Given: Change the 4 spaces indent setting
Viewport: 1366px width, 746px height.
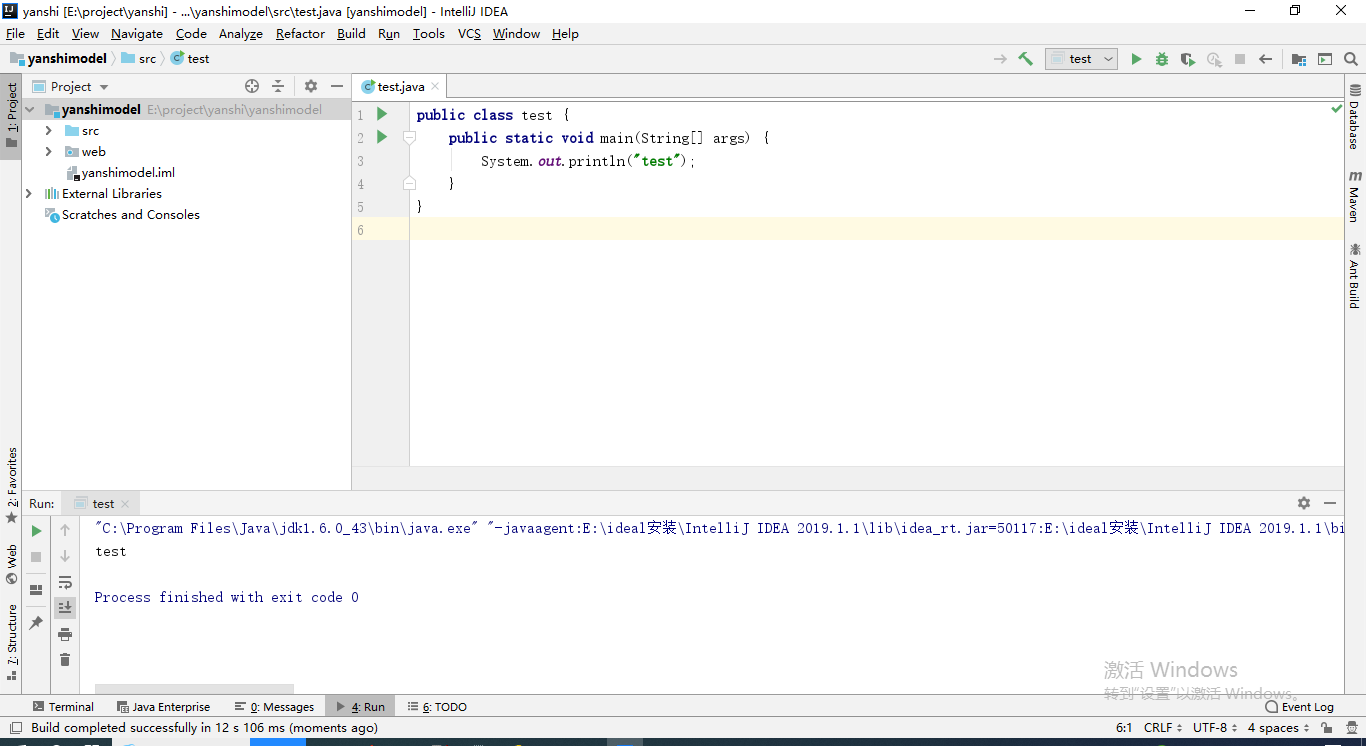Looking at the screenshot, I should pos(1279,728).
